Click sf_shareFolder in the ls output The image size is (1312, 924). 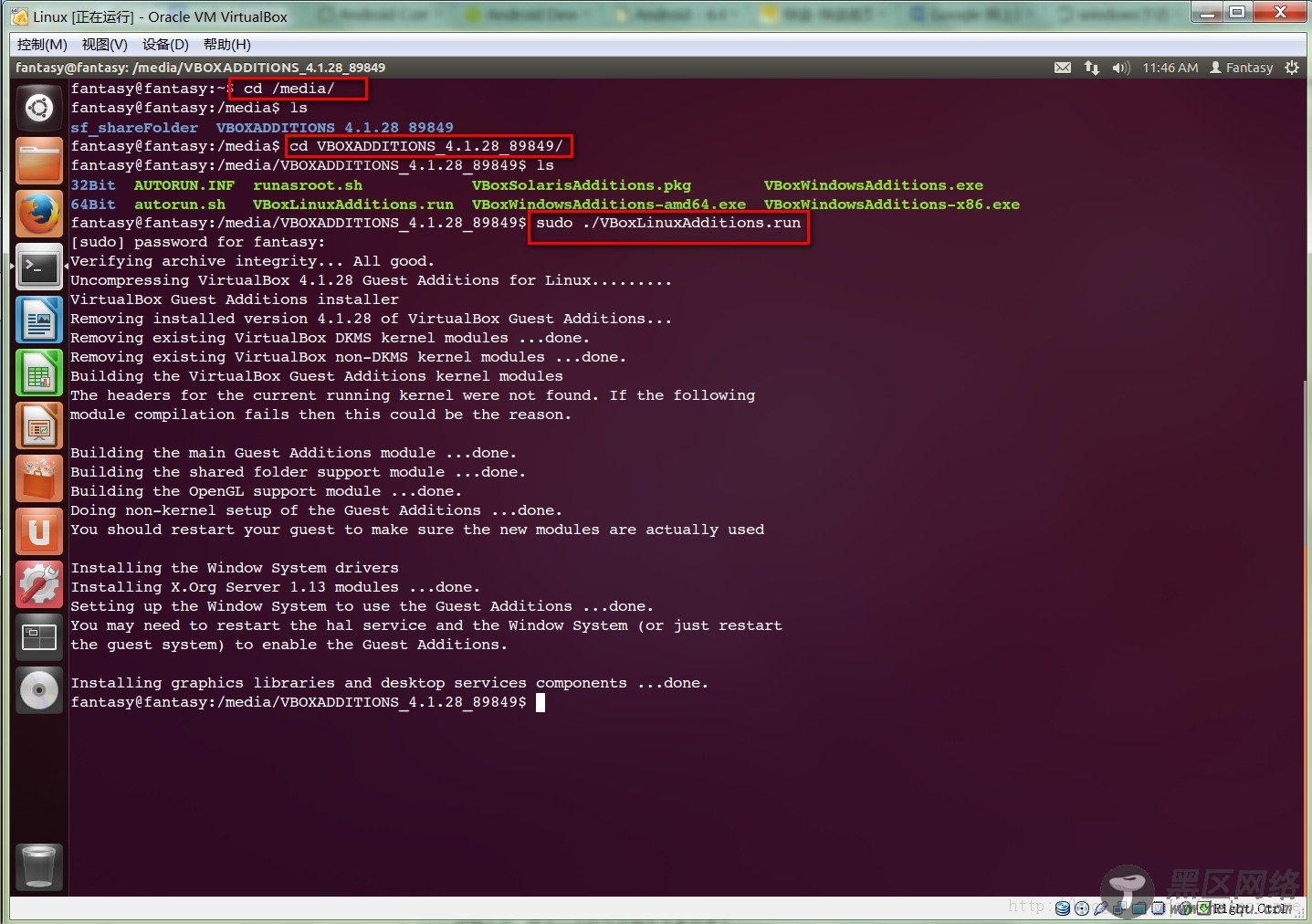tap(134, 127)
